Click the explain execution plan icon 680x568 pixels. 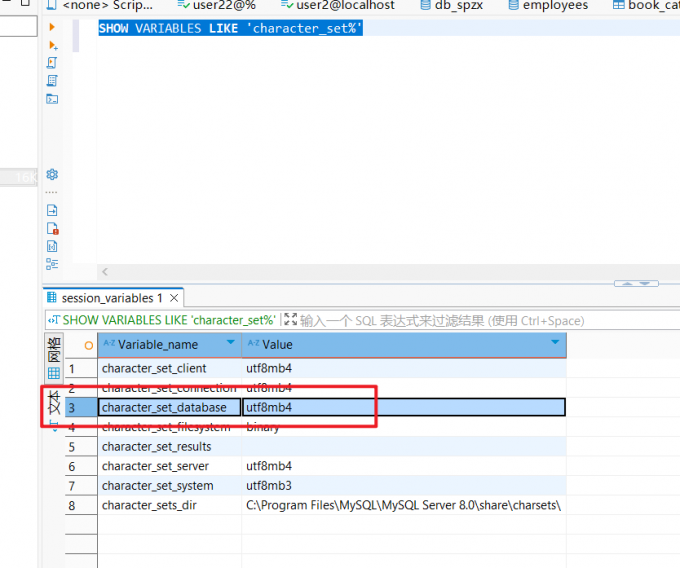pyautogui.click(x=52, y=81)
